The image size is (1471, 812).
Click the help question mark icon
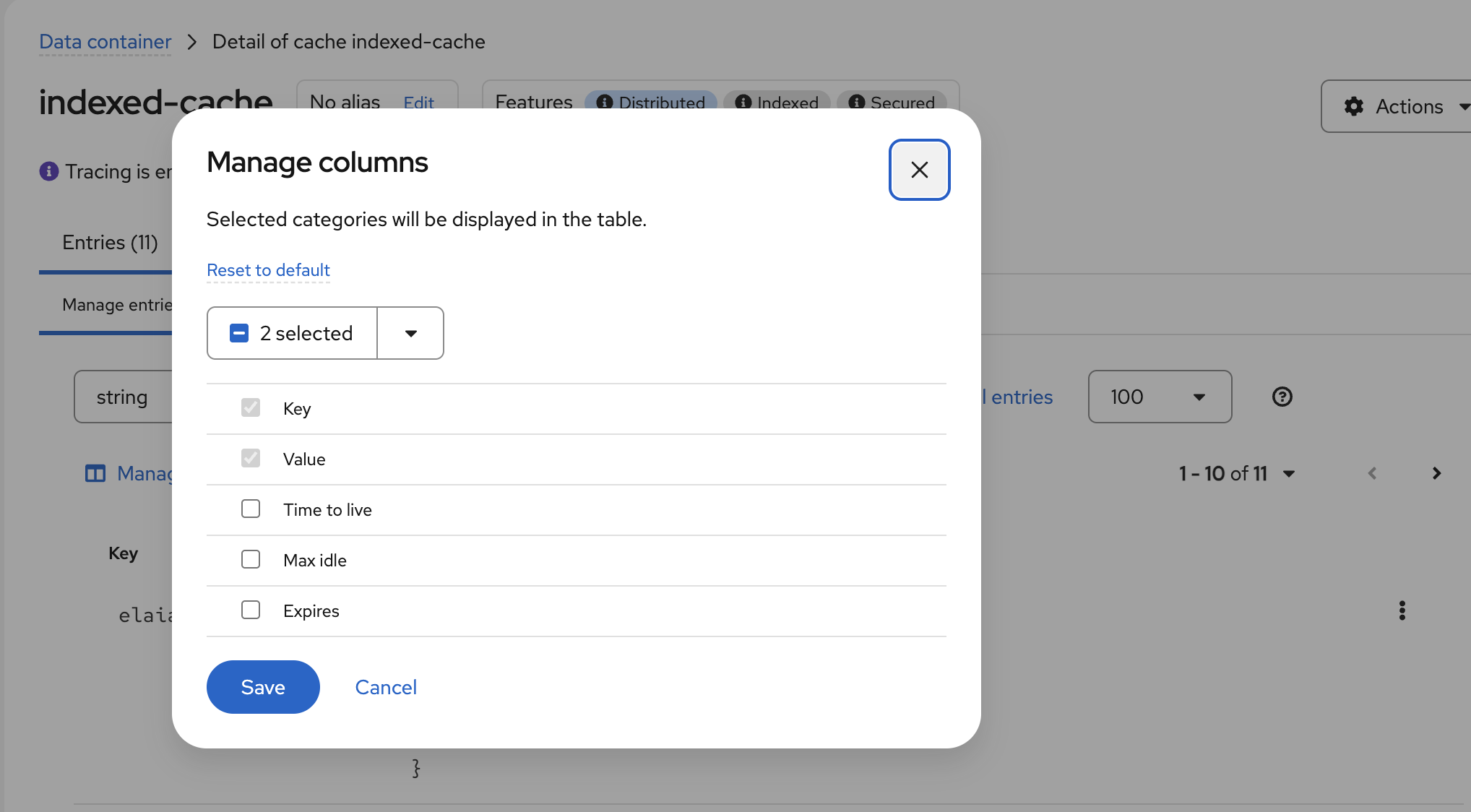pos(1282,397)
